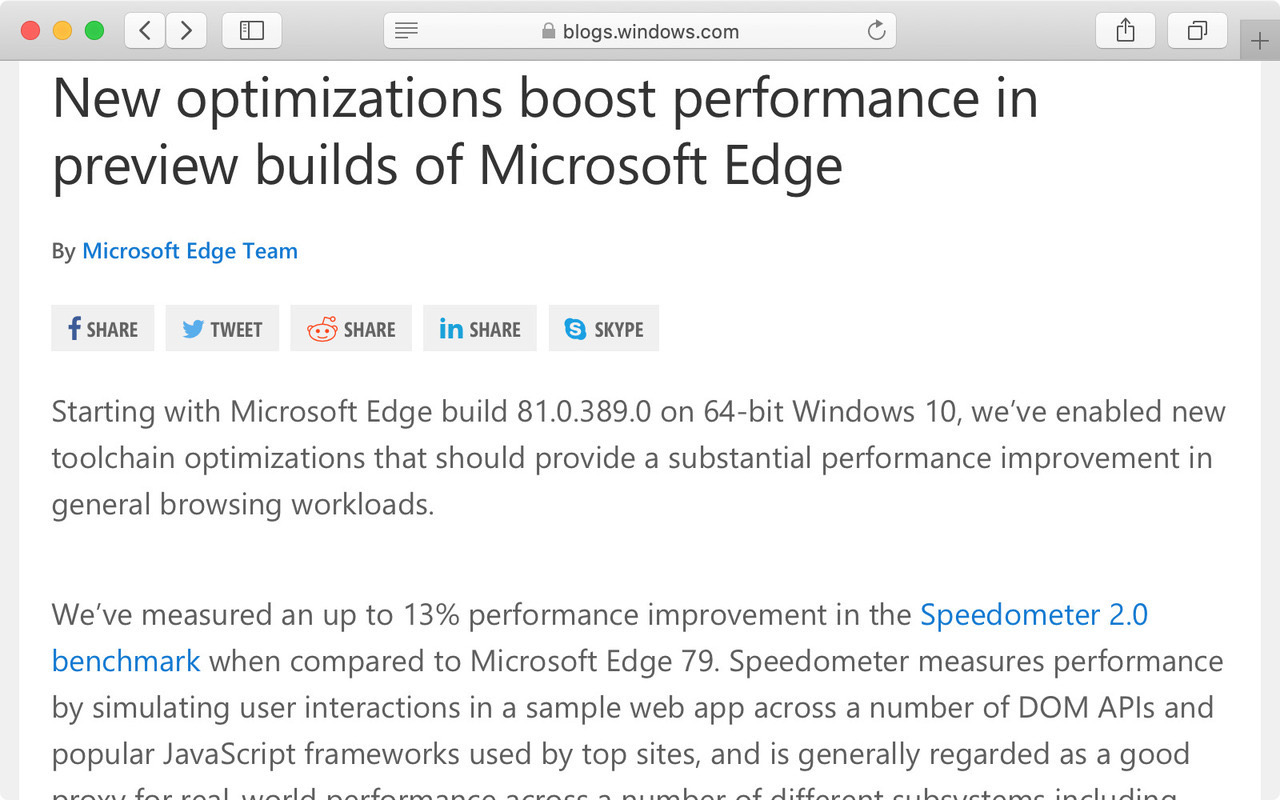Click the green full-screen window button
Screen dimensions: 1280x800
[x=94, y=31]
